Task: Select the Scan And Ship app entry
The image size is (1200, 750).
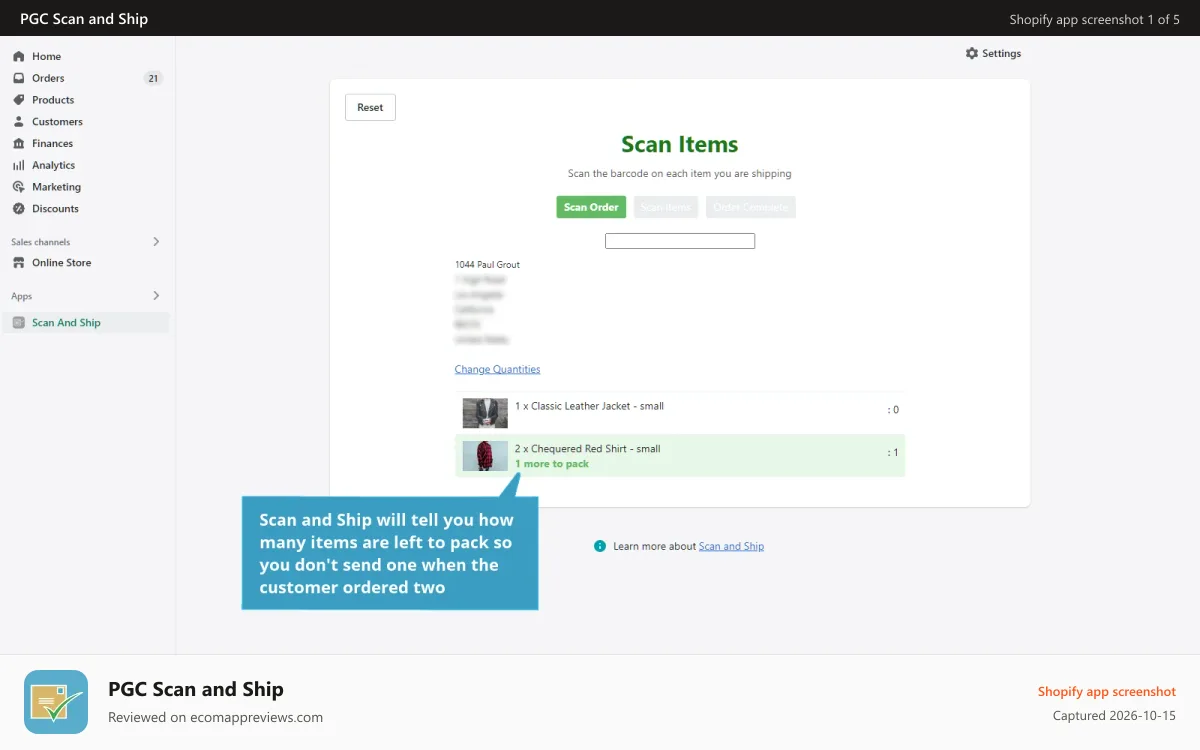Action: point(86,323)
